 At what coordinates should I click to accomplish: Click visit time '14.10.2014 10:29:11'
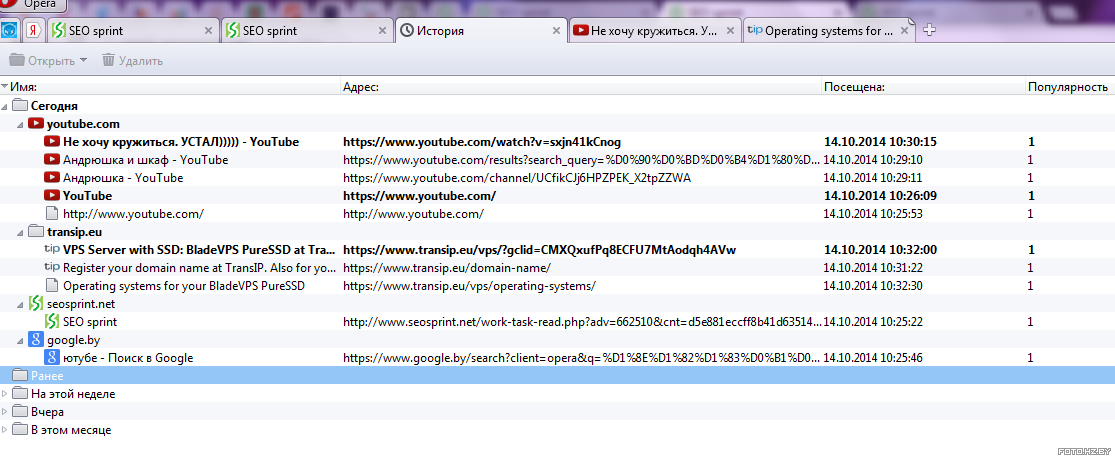[x=873, y=178]
